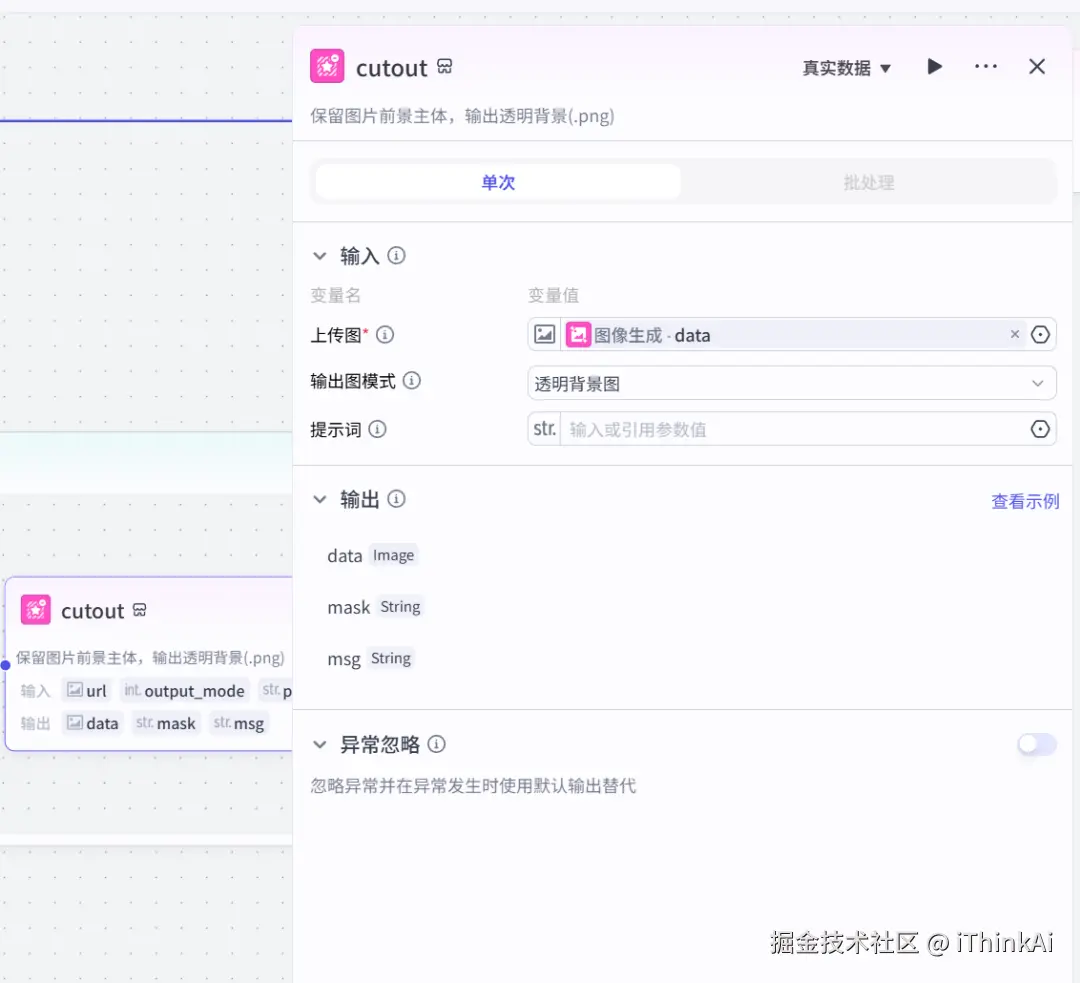Click the cutout node icon on the canvas card
This screenshot has height=983, width=1080.
point(35,610)
